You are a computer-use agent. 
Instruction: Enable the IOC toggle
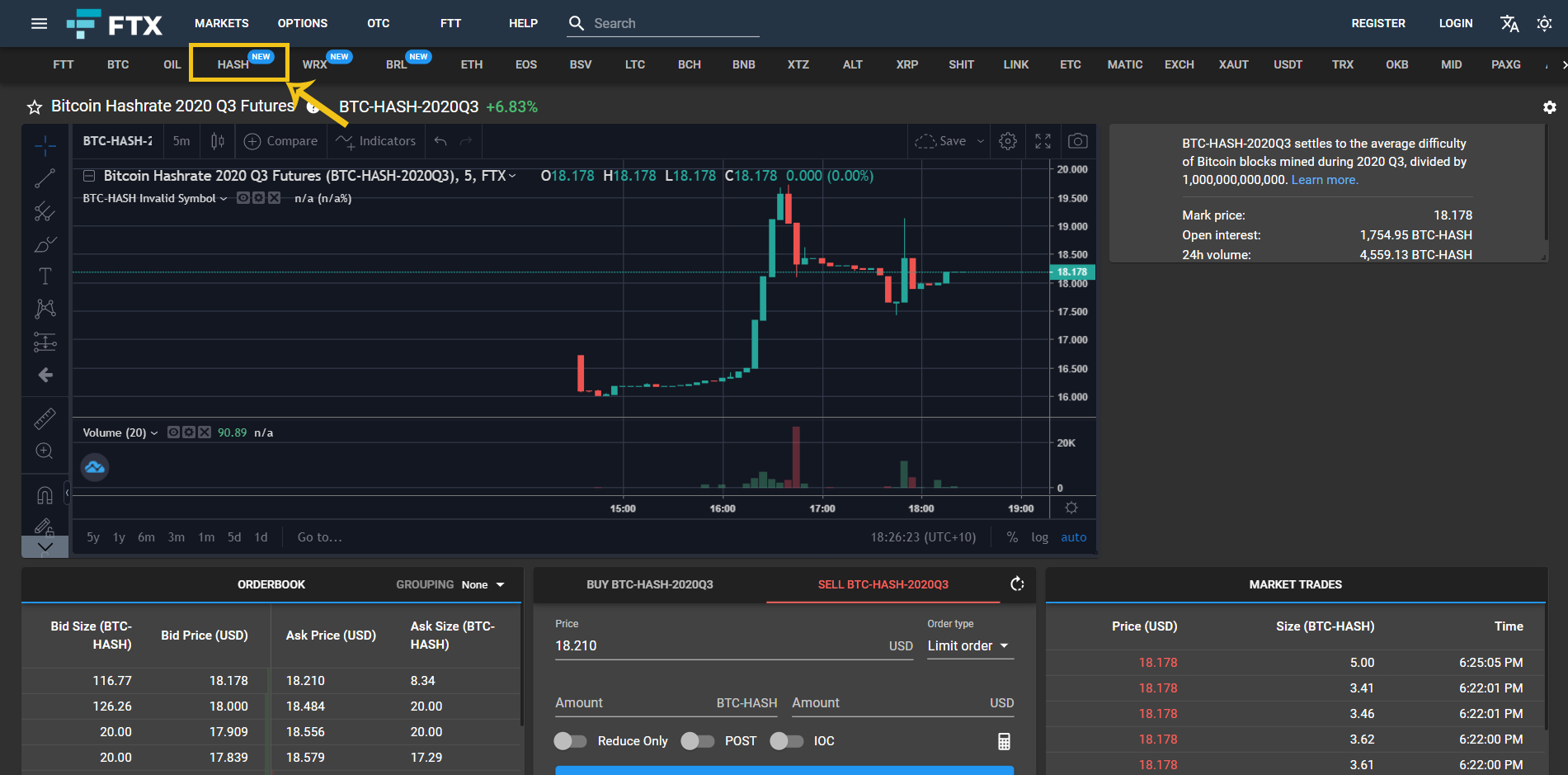pos(786,741)
